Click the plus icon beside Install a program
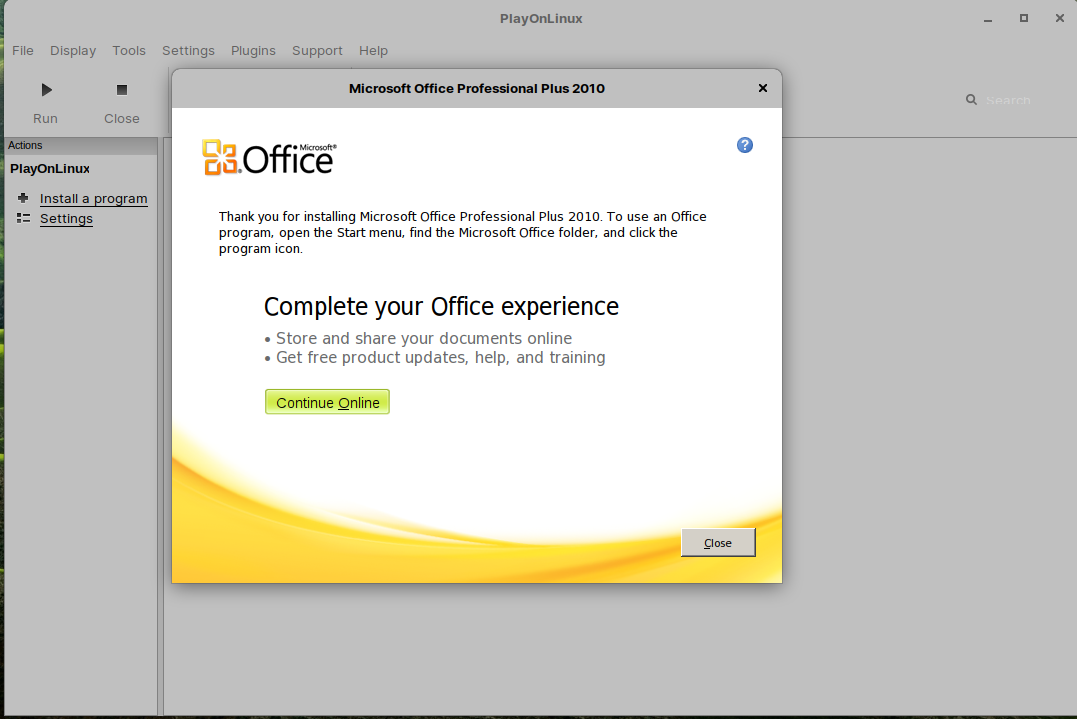Screen dimensions: 1077x719 tap(23, 198)
